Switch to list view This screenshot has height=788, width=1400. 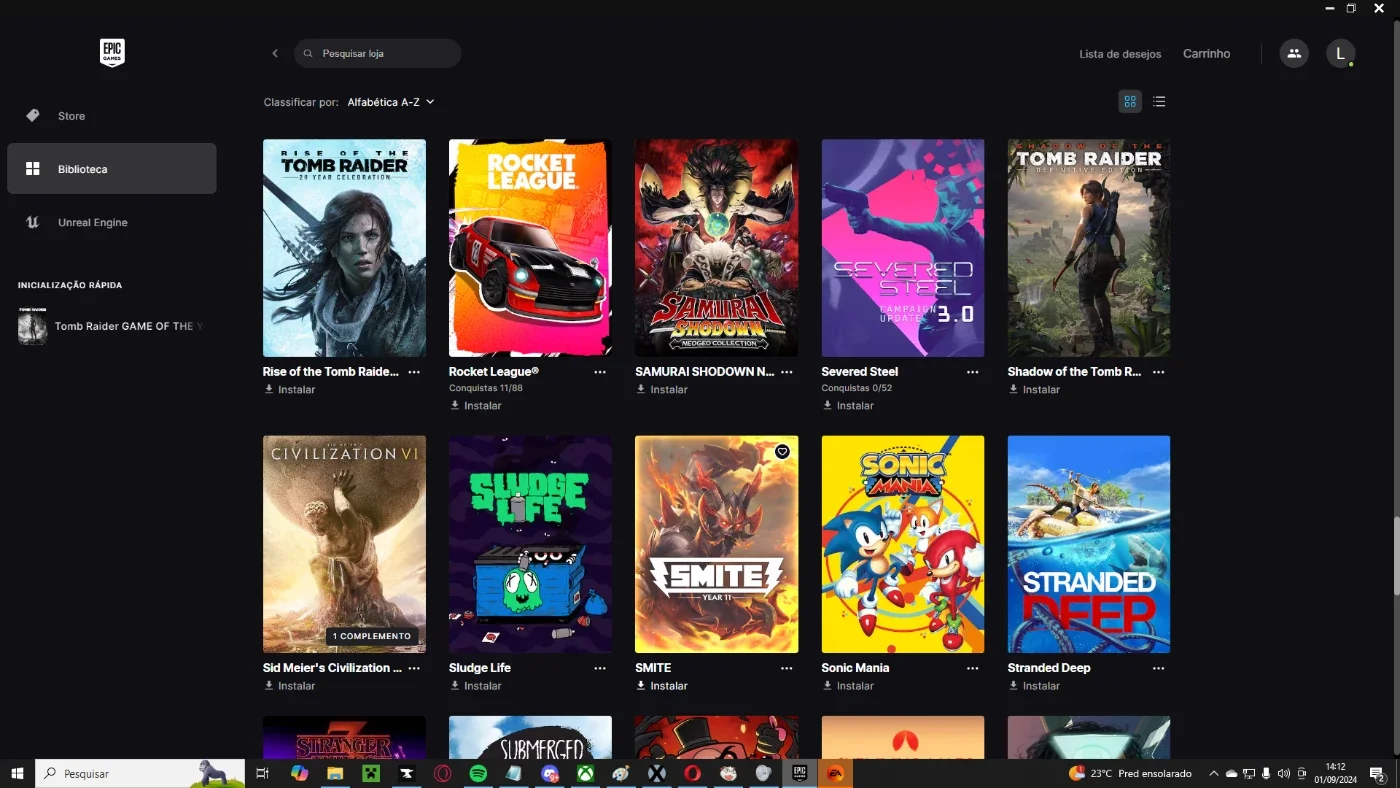click(1159, 101)
